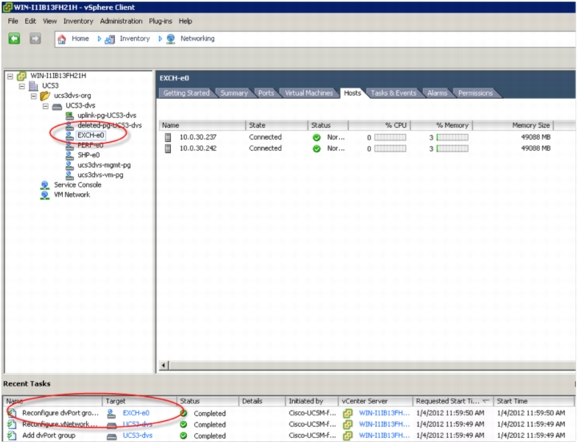Click the grey forward navigation arrow
Viewport: 578px width, 445px height.
pos(35,38)
